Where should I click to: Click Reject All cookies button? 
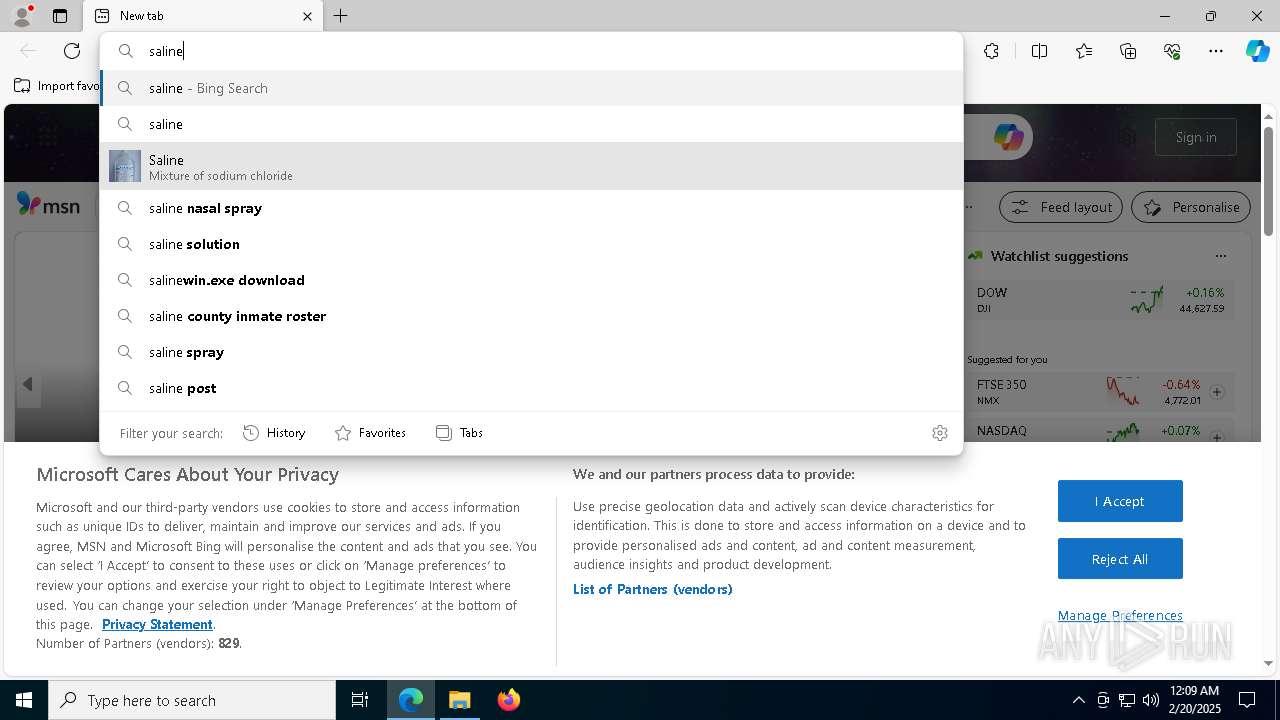1120,559
